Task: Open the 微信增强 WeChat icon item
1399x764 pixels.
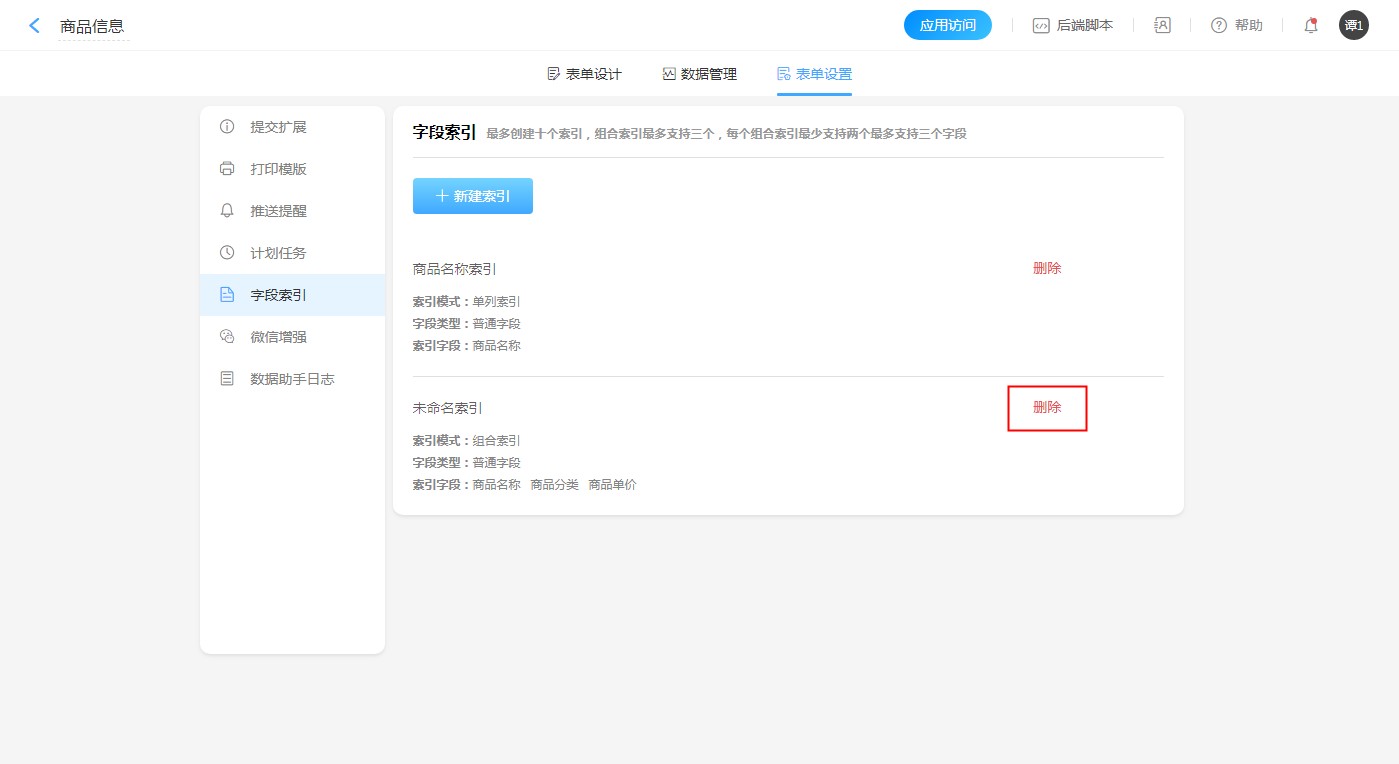Action: point(228,337)
